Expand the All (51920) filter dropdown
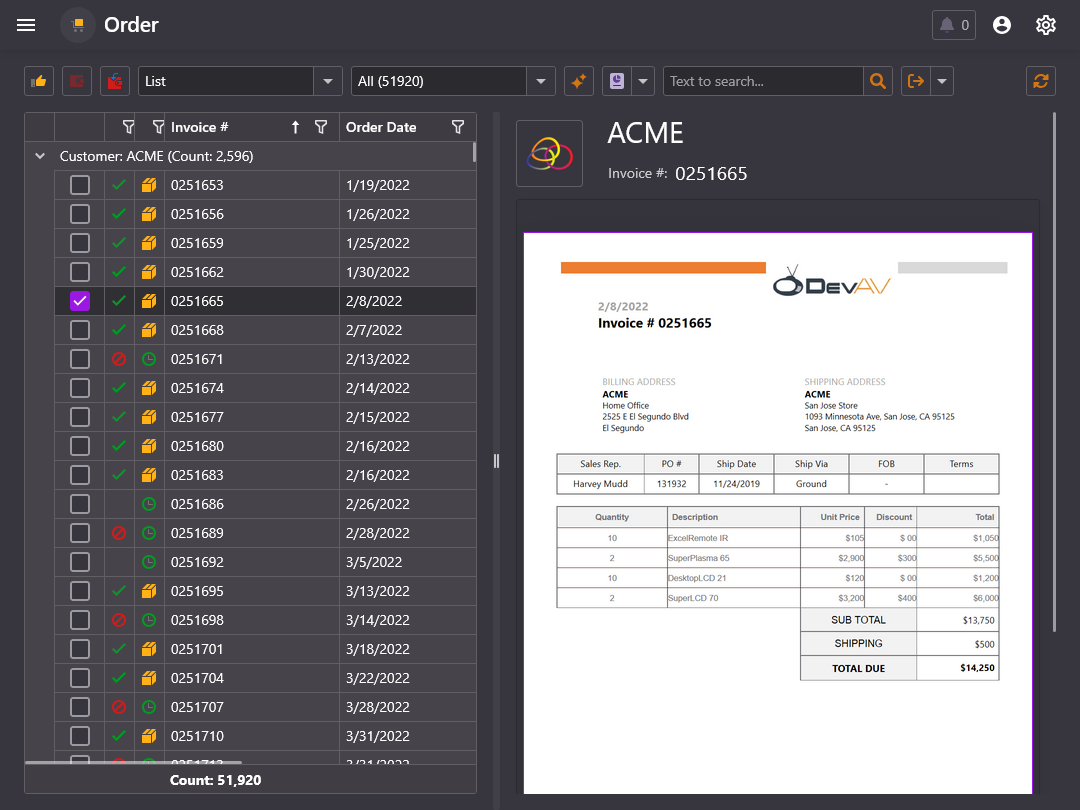 (540, 81)
